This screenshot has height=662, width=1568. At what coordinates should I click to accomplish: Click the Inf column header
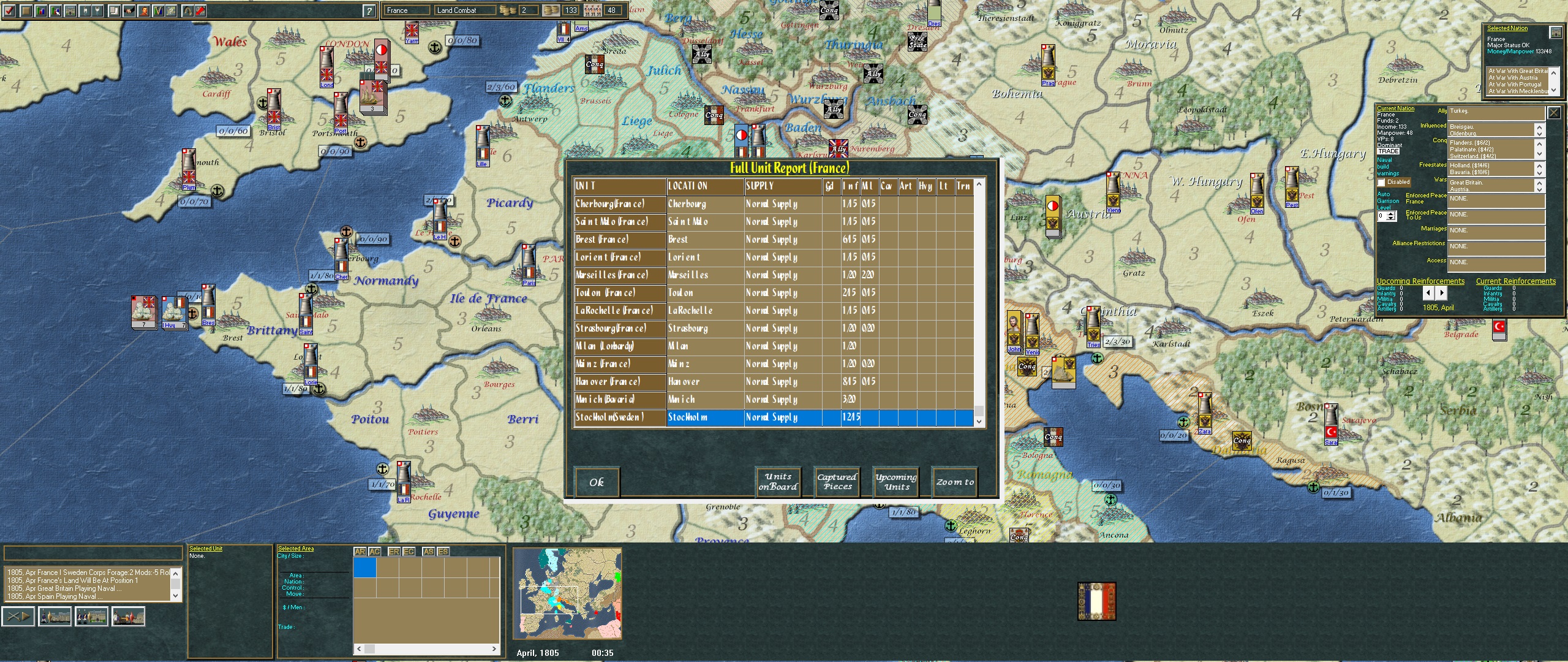[850, 186]
